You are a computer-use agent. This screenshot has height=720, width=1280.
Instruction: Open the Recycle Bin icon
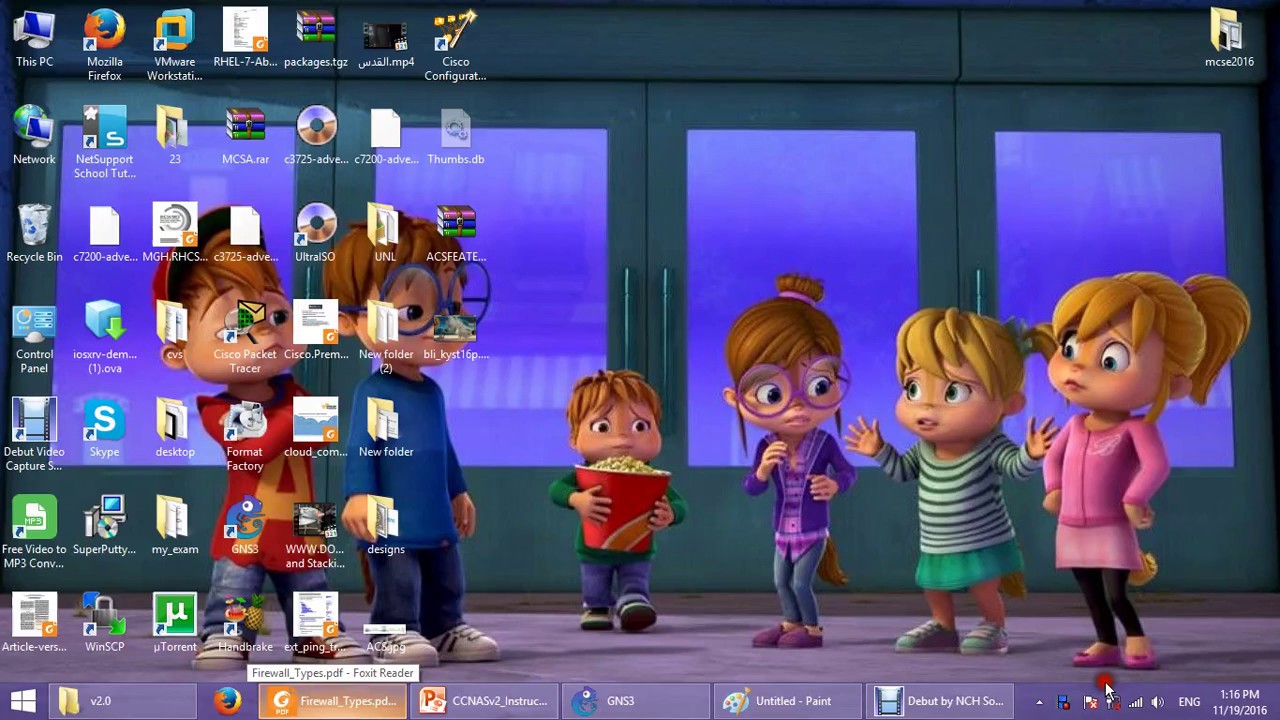pyautogui.click(x=34, y=234)
